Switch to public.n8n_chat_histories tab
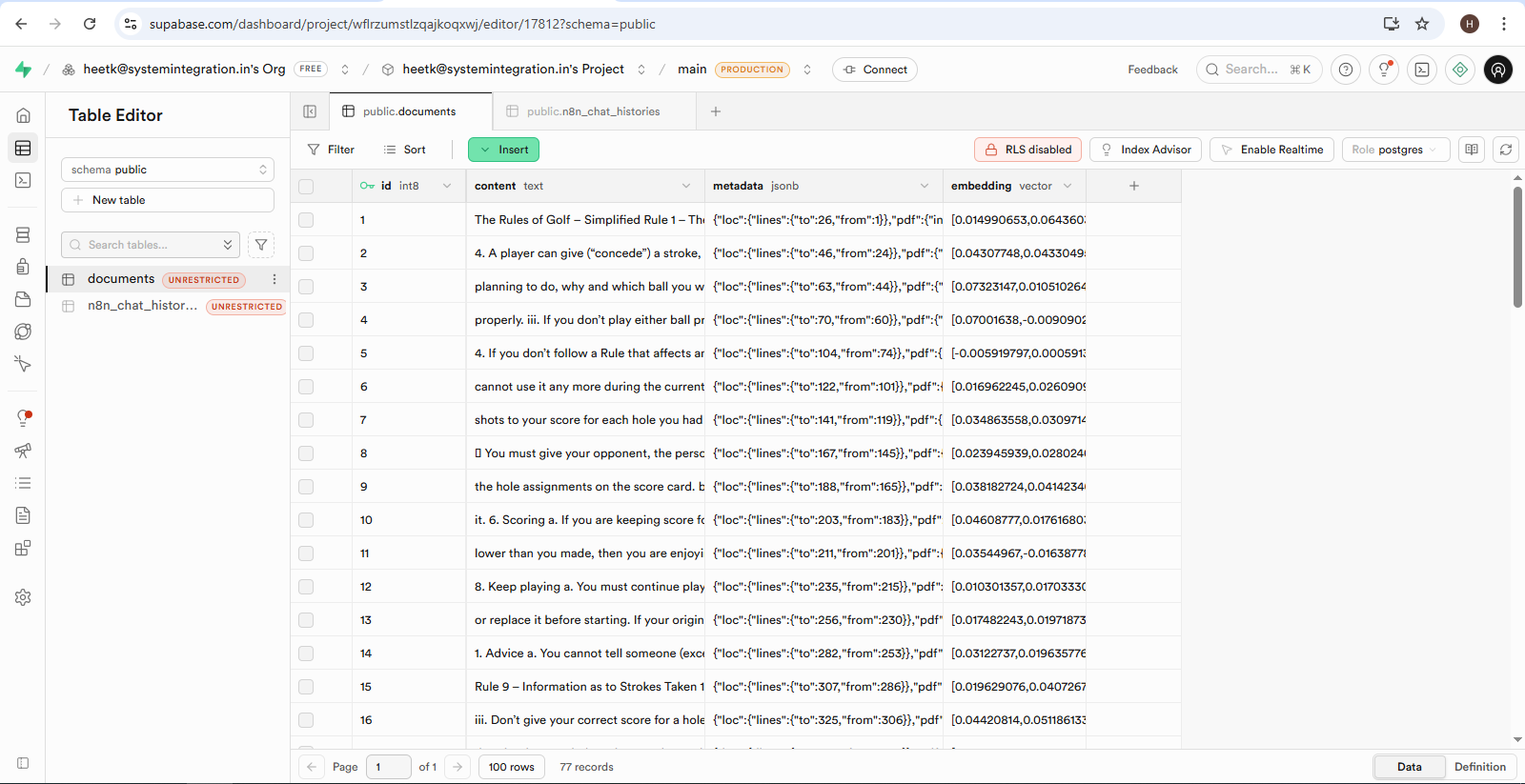 (x=593, y=111)
